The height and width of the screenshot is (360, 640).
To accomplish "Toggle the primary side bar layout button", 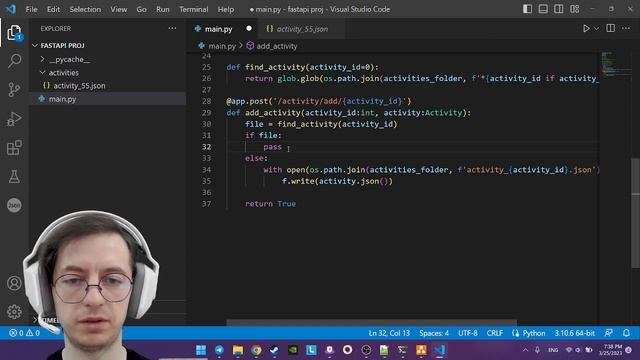I will click(x=527, y=9).
